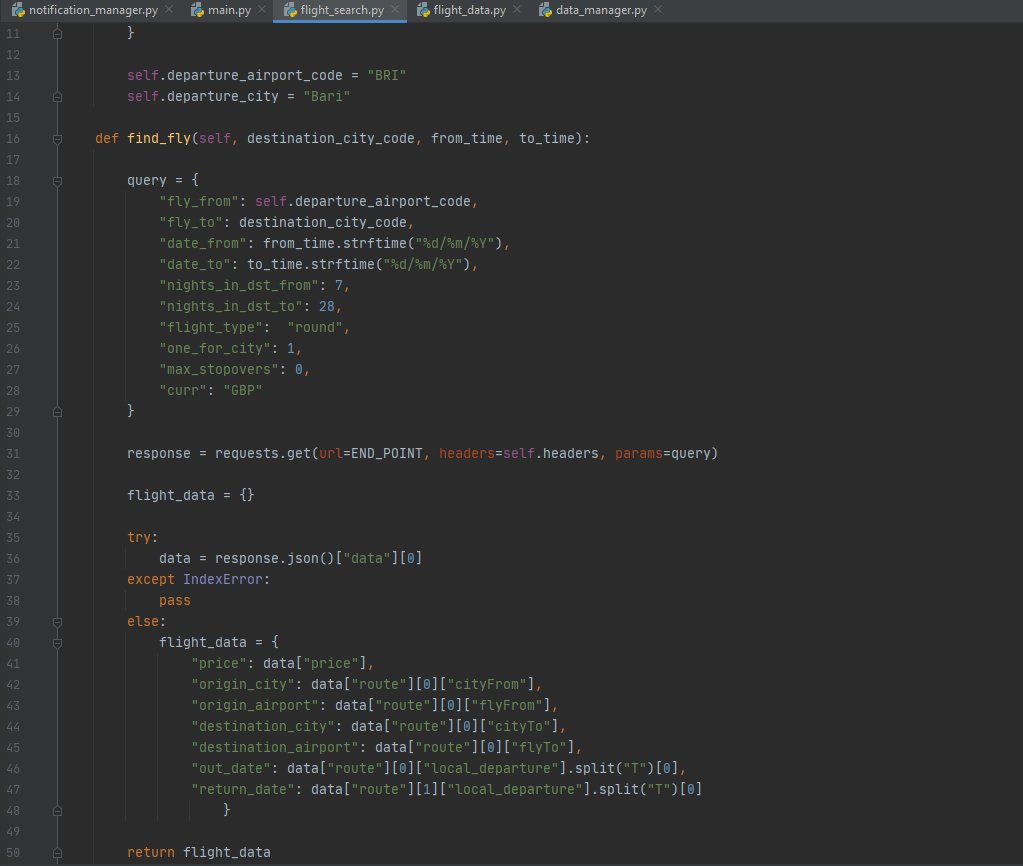Click the "fly_from" dictionary key
Screen dimensions: 1023x866
pyautogui.click(x=198, y=201)
